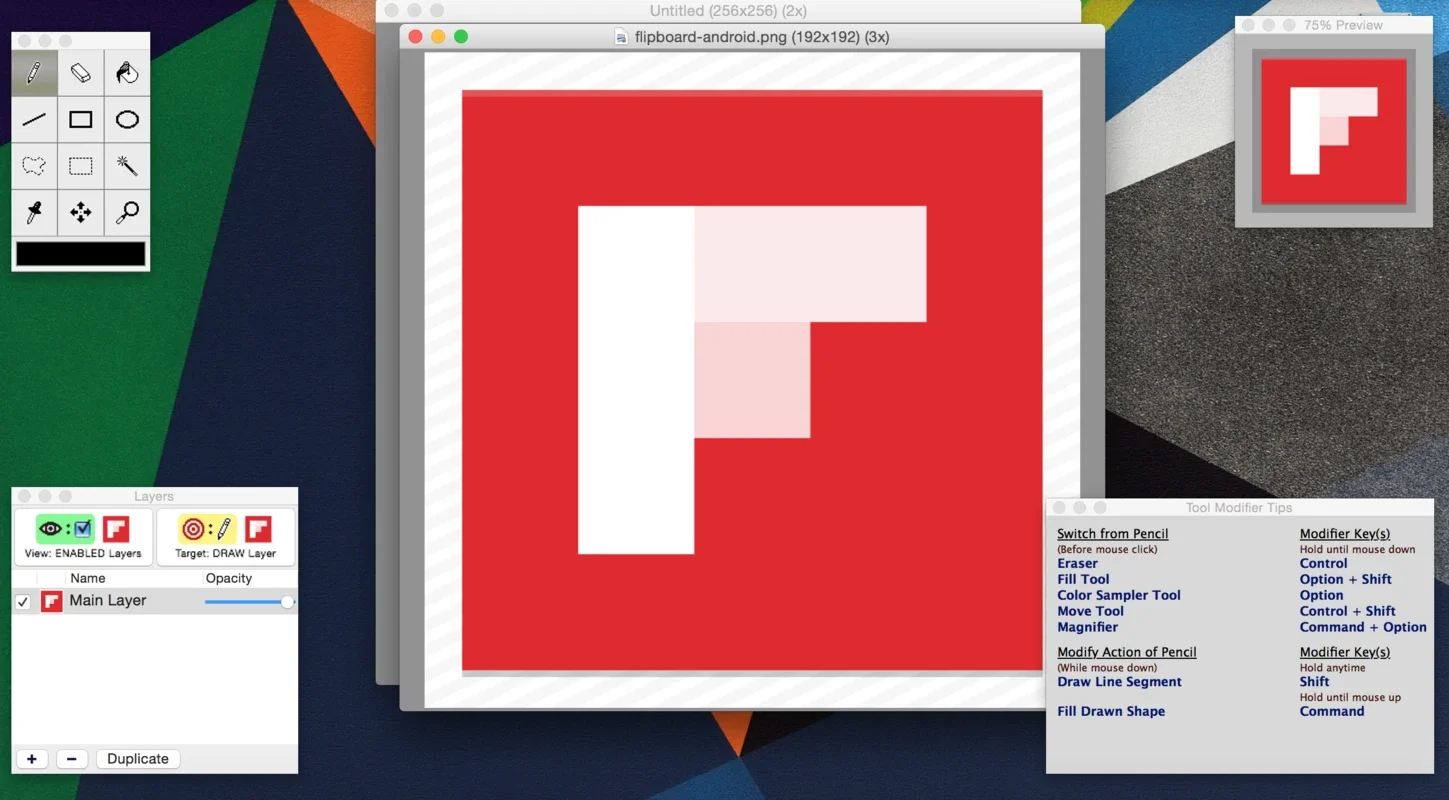Image resolution: width=1449 pixels, height=800 pixels.
Task: Click the Opacity column header in Layers
Action: 229,578
